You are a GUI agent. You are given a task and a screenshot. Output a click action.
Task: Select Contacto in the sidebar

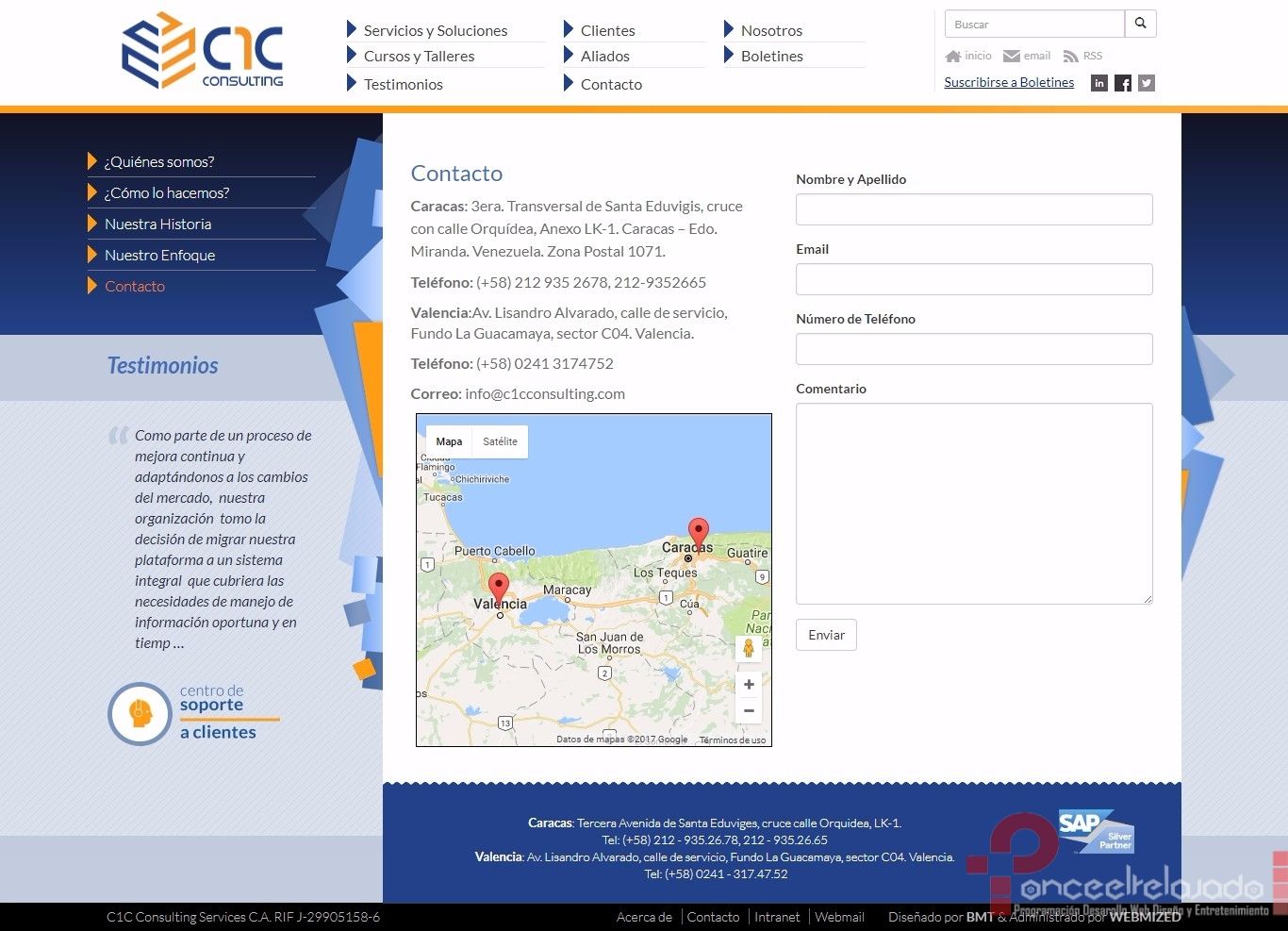coord(134,286)
